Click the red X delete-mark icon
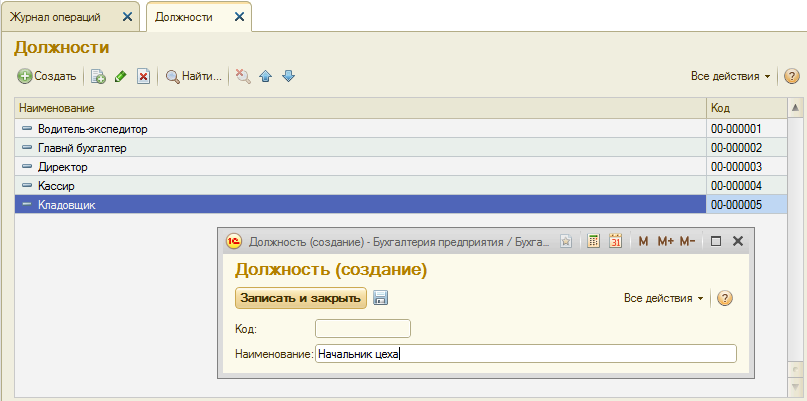Viewport: 807px width, 401px height. point(143,76)
